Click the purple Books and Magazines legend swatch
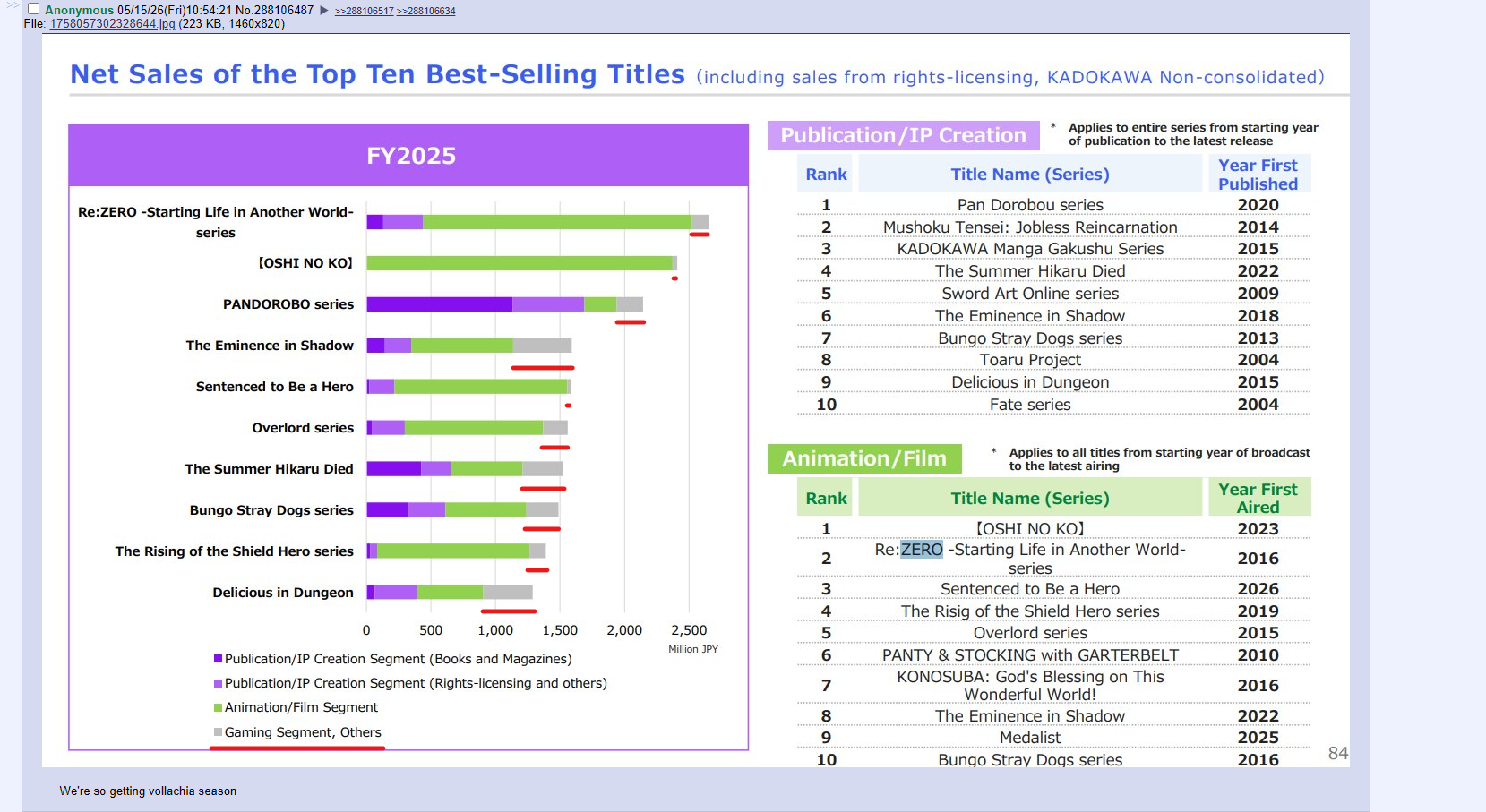This screenshot has width=1486, height=812. coord(218,659)
